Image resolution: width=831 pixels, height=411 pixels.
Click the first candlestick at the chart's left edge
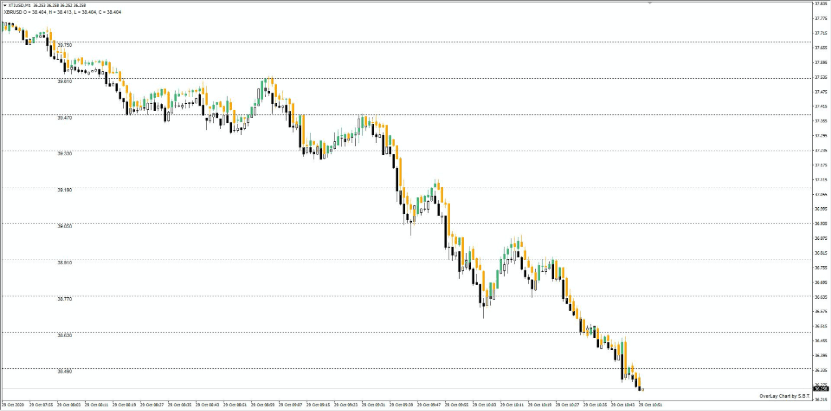tap(4, 26)
